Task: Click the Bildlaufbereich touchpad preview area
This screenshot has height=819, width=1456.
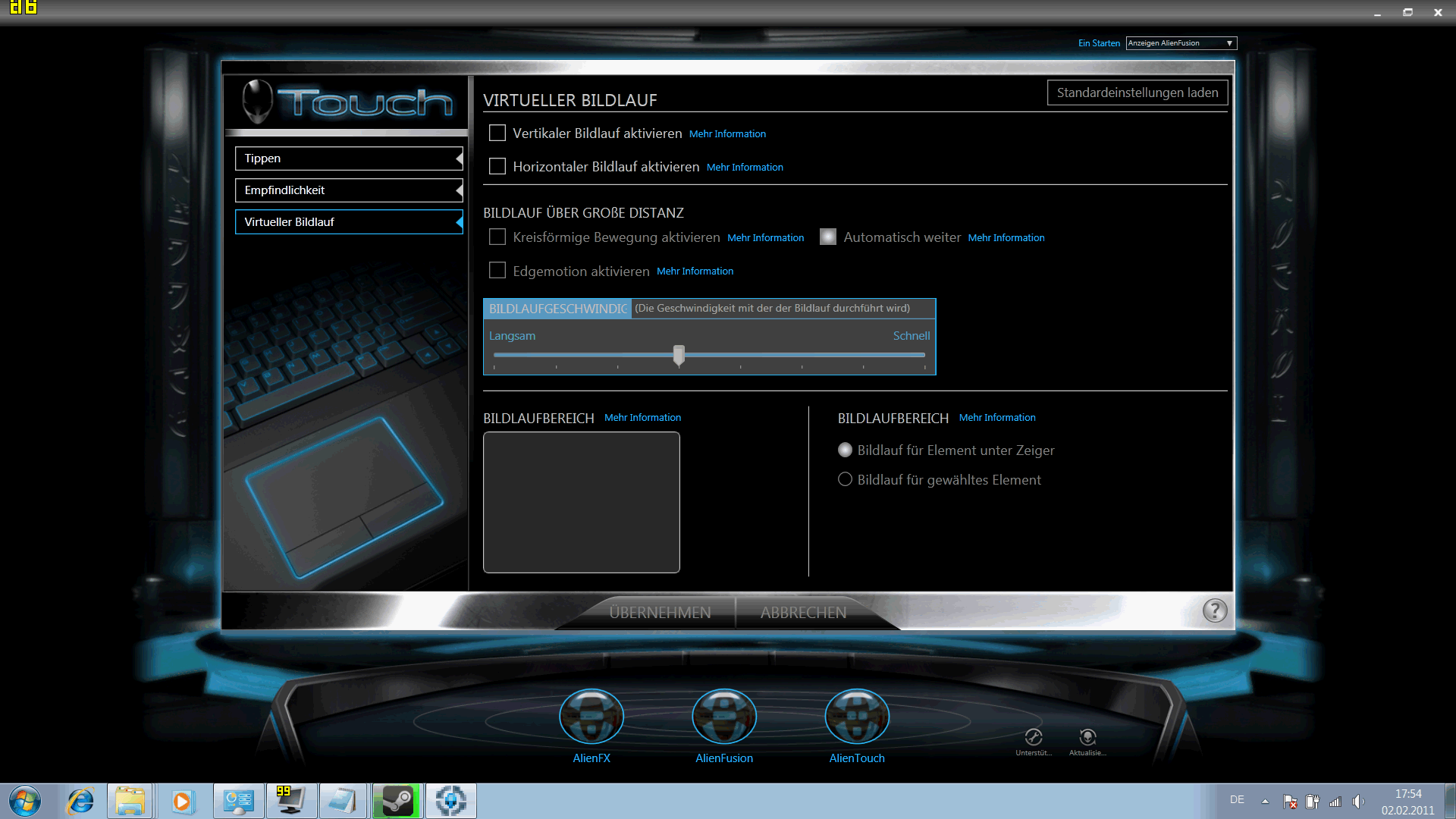Action: (x=581, y=502)
